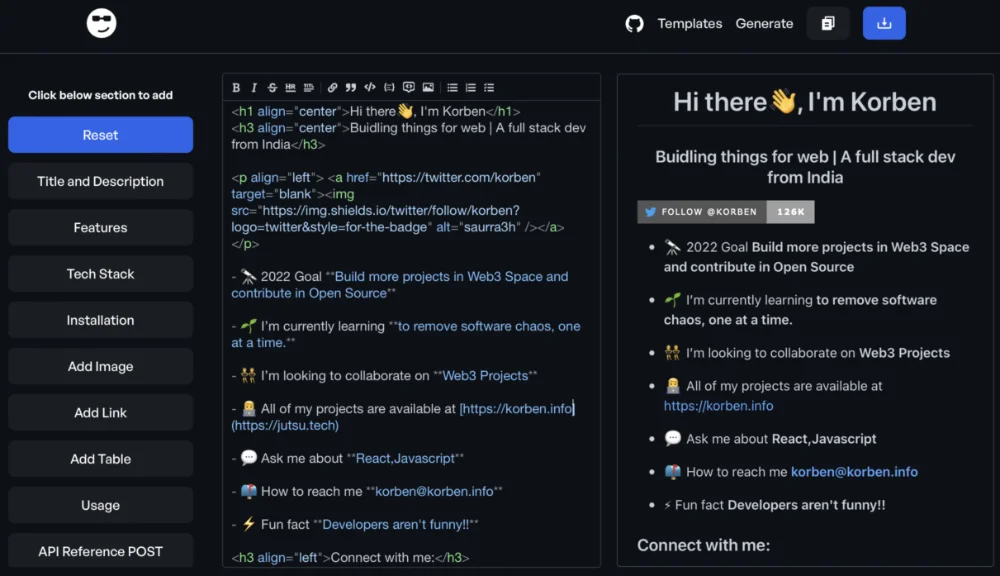
Task: Add a link section via Add Link
Action: pos(100,413)
